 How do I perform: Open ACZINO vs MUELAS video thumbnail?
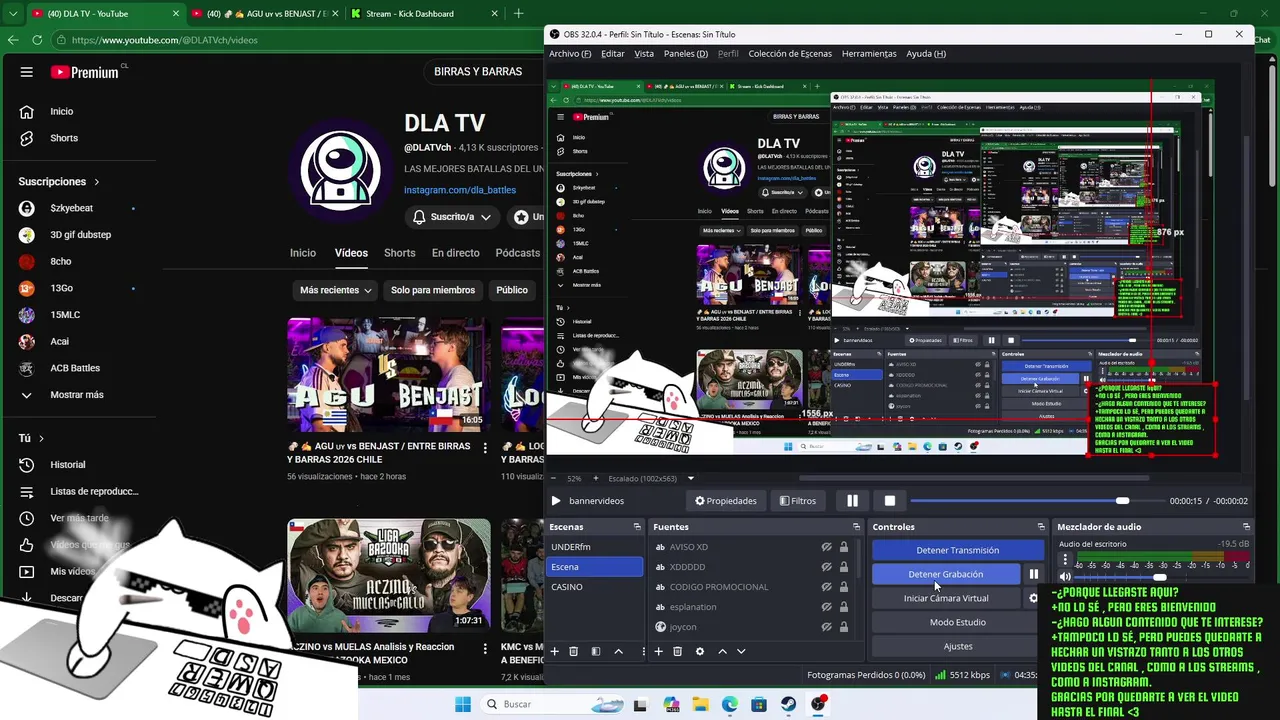[388, 575]
